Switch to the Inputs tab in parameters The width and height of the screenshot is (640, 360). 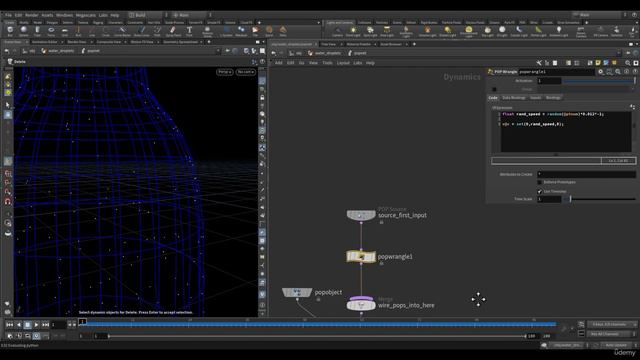(535, 98)
